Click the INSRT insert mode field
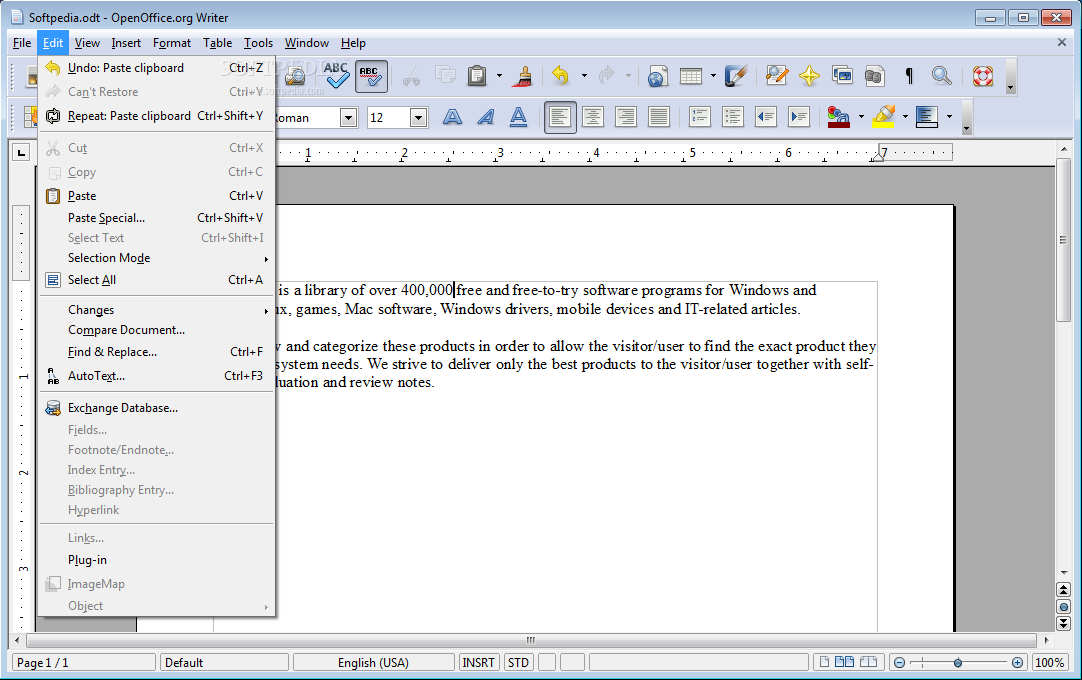 coord(478,663)
